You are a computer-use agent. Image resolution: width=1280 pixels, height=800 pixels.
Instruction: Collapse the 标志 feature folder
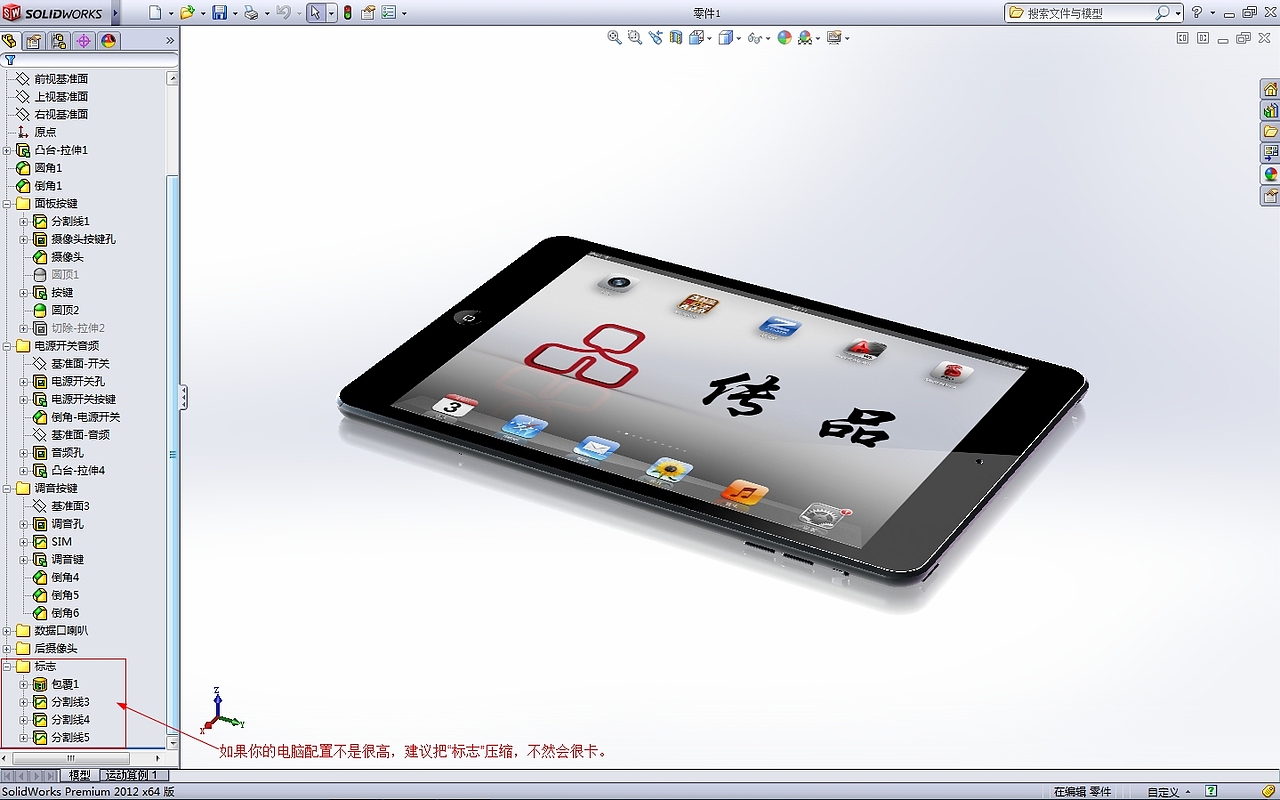tap(6, 666)
